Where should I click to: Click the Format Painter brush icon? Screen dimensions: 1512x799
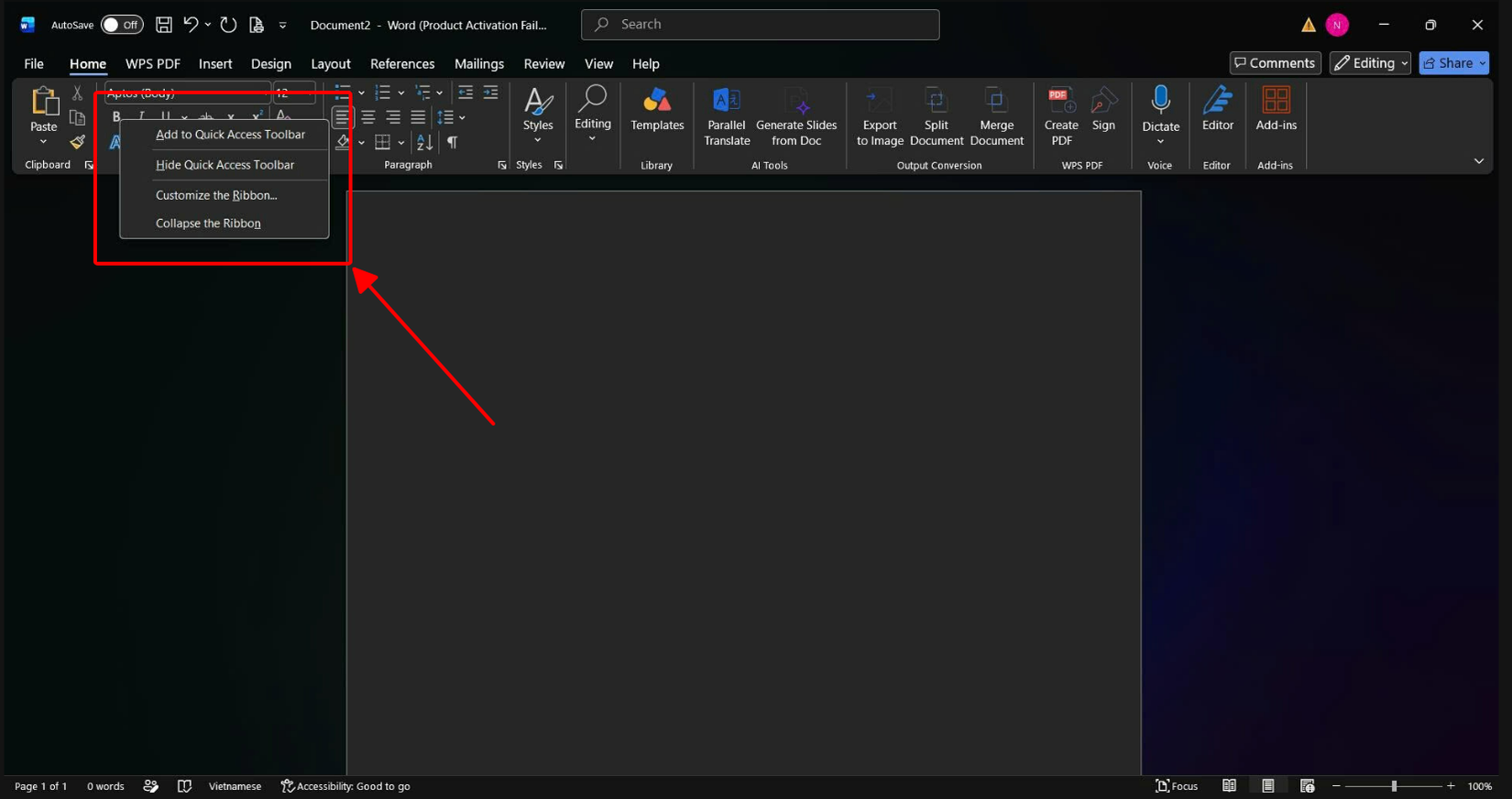coord(77,142)
